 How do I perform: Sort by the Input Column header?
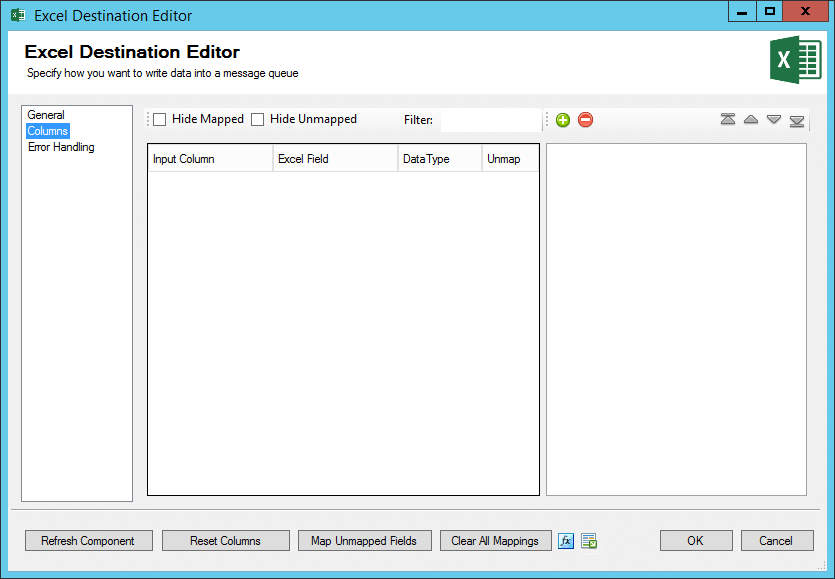tap(210, 159)
